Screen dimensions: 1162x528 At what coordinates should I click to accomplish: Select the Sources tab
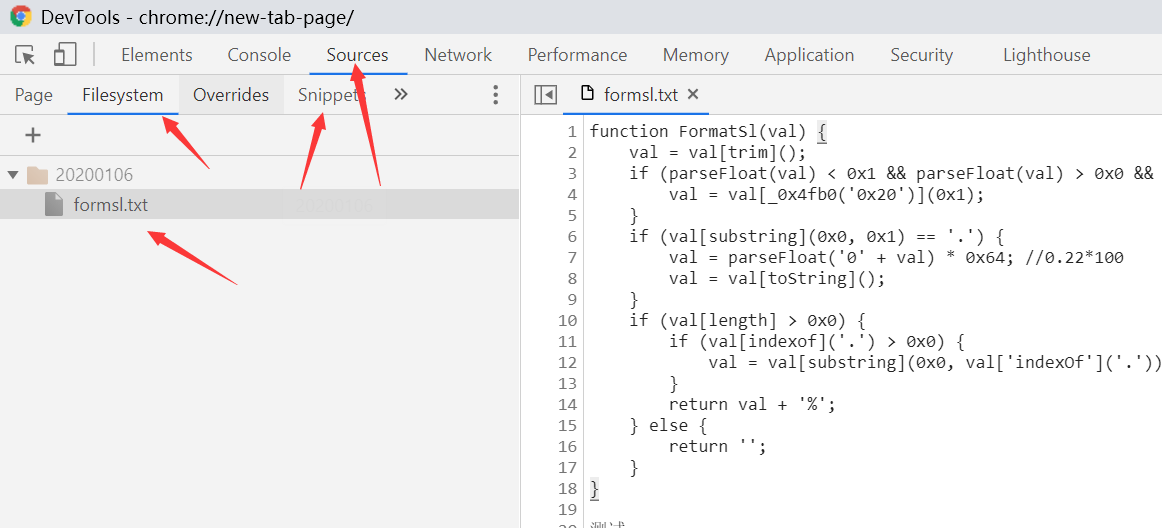[x=357, y=55]
